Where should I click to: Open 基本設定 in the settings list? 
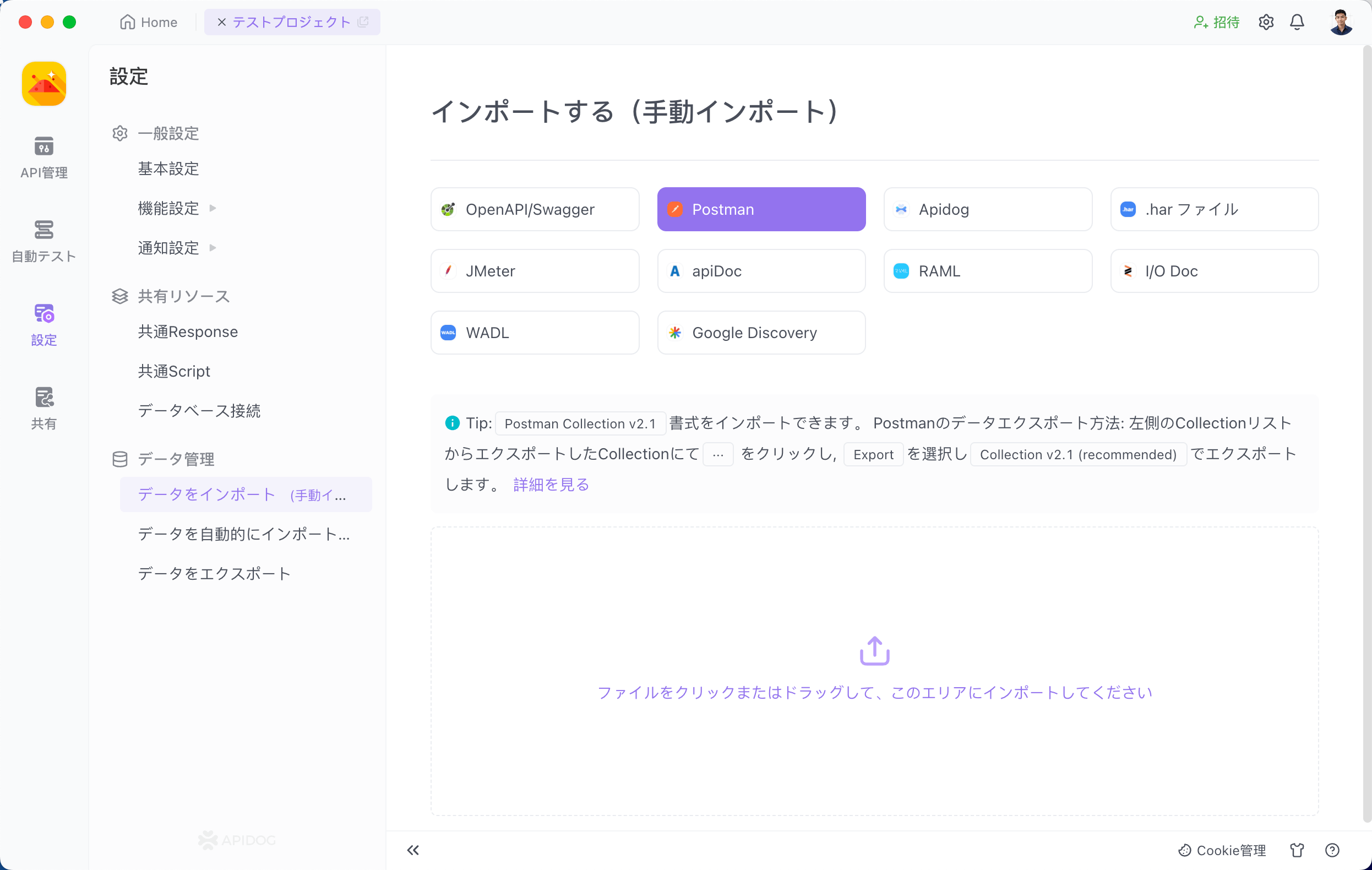click(x=168, y=168)
